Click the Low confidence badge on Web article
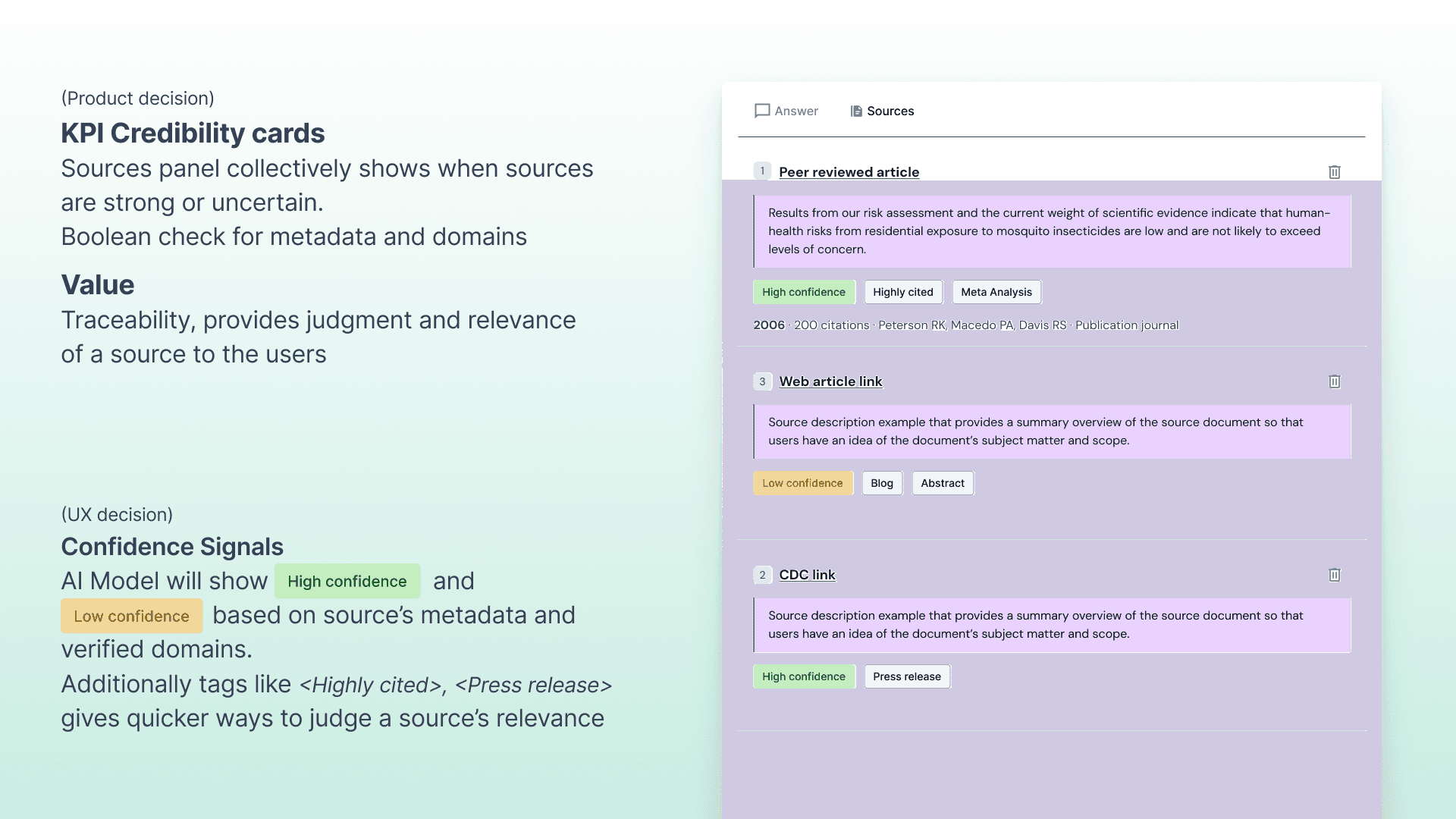The height and width of the screenshot is (819, 1456). click(803, 483)
